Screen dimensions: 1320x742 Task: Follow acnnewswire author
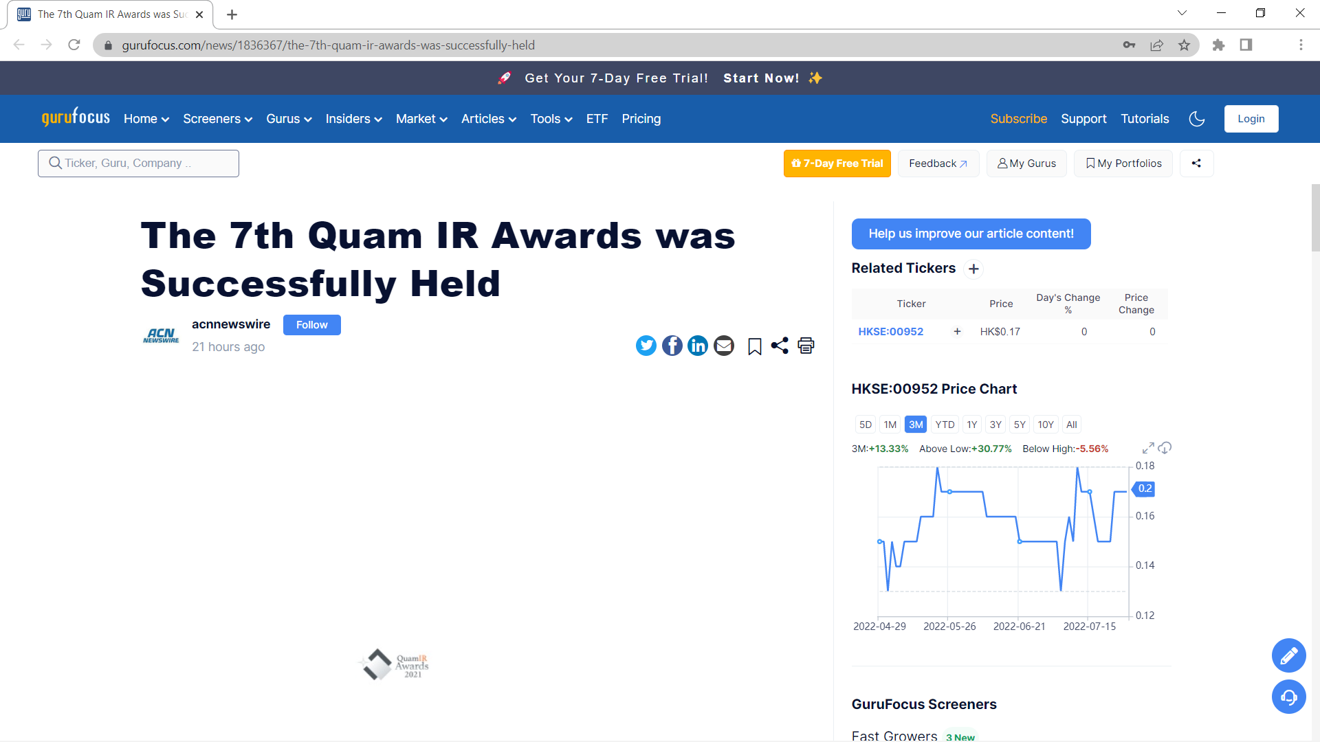pos(312,325)
